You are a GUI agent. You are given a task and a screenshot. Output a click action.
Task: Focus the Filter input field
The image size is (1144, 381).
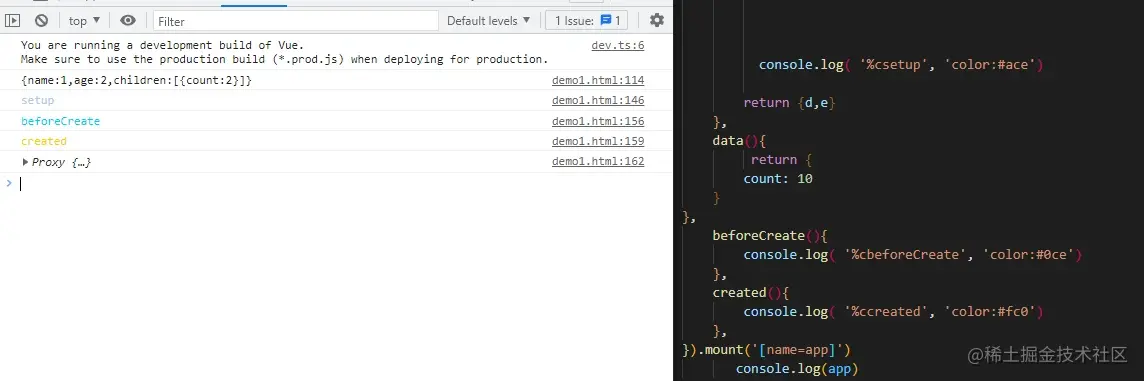295,21
